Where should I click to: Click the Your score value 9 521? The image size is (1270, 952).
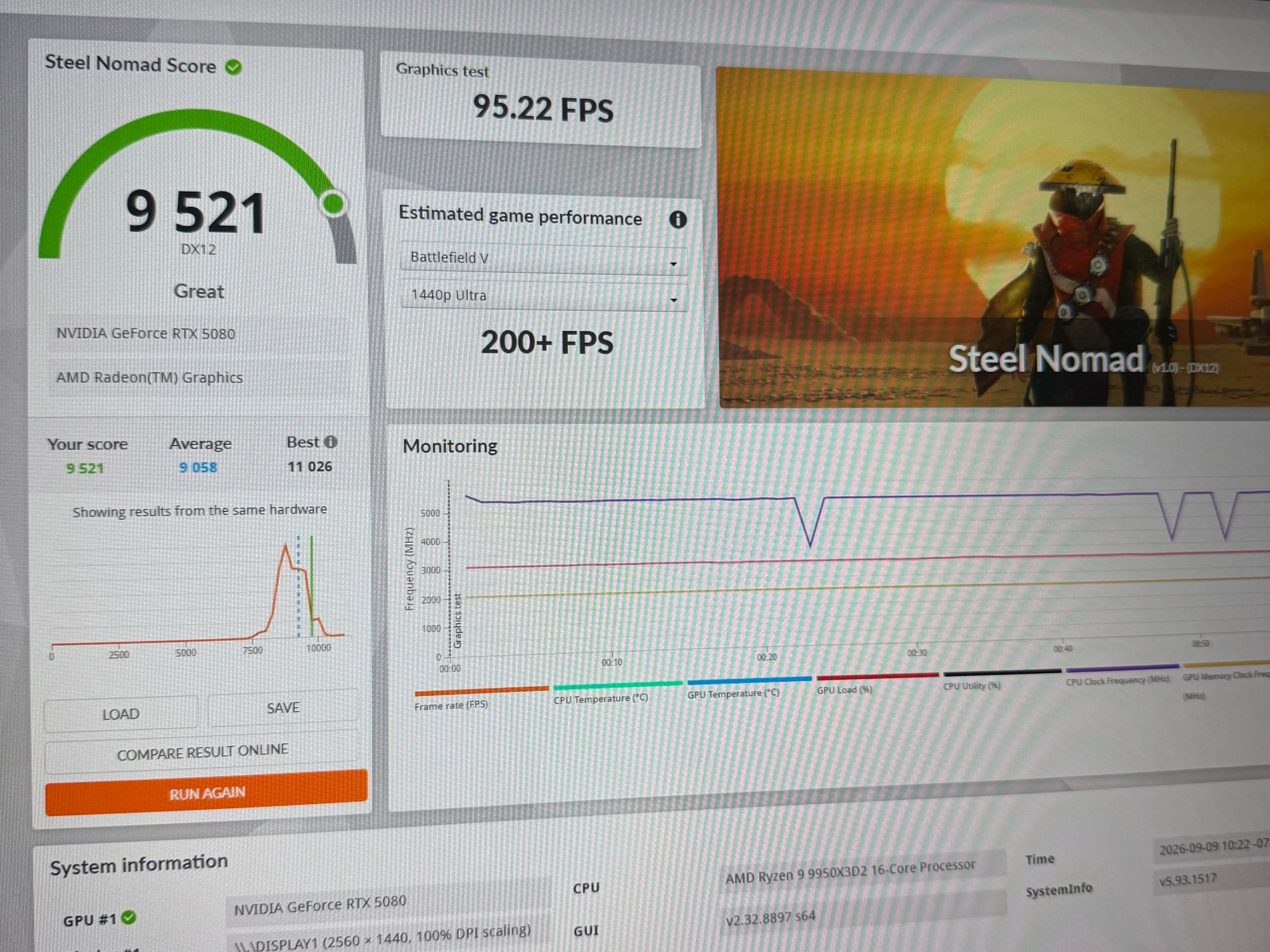coord(85,469)
